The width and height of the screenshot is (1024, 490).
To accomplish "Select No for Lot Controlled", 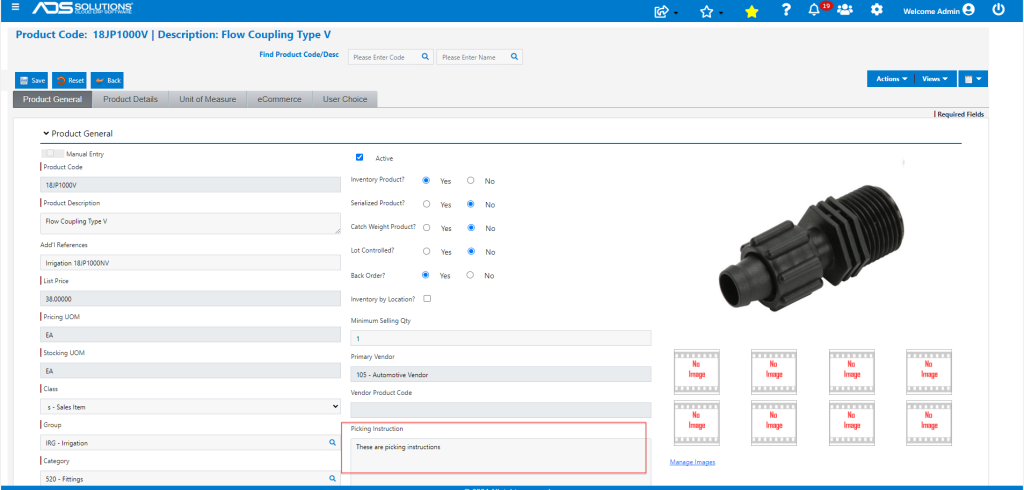I will 470,251.
